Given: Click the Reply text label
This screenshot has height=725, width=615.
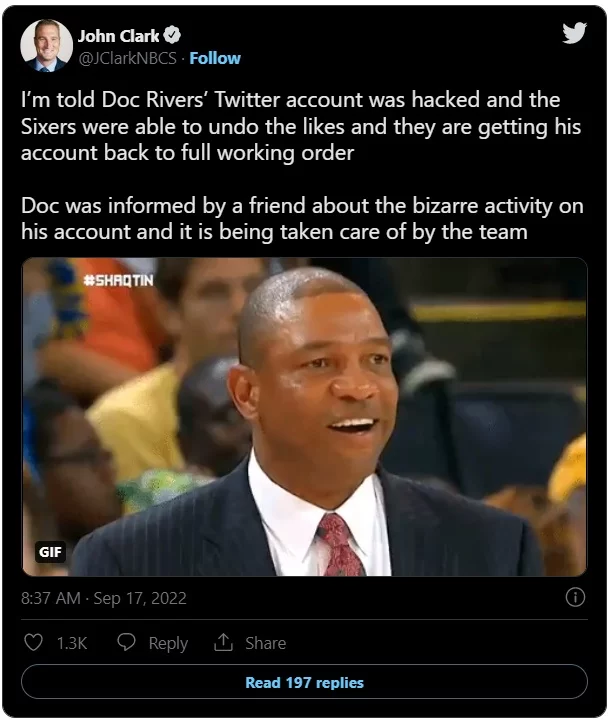Looking at the screenshot, I should tap(168, 643).
